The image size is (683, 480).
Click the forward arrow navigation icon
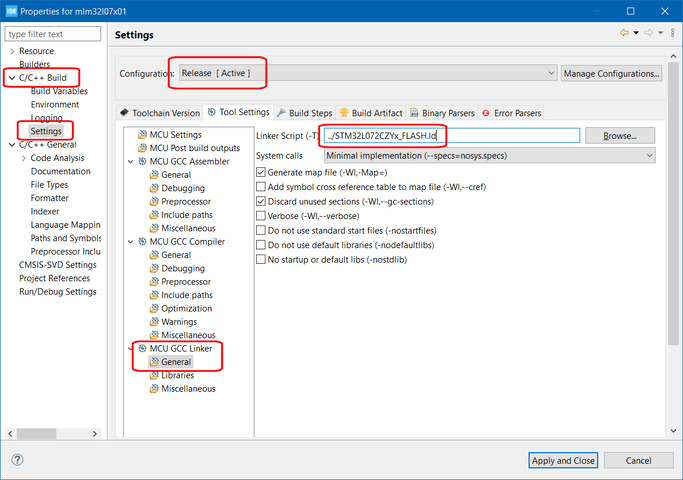click(x=649, y=33)
